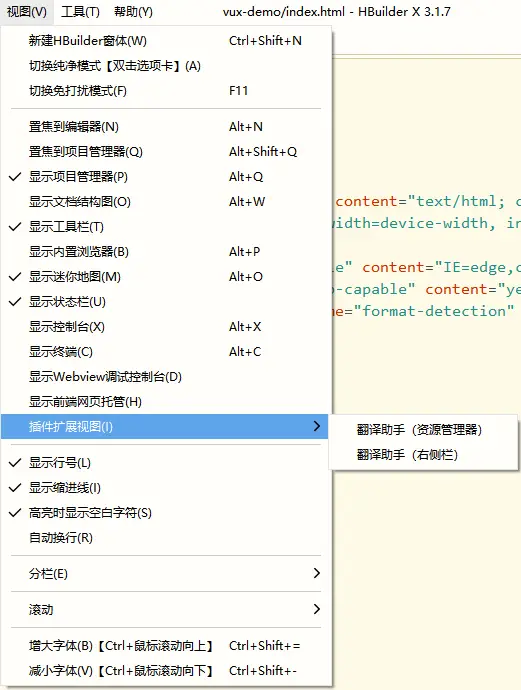Click the Alt+Shift+Q shortcut text
Viewport: 521px width, 690px height.
(263, 152)
